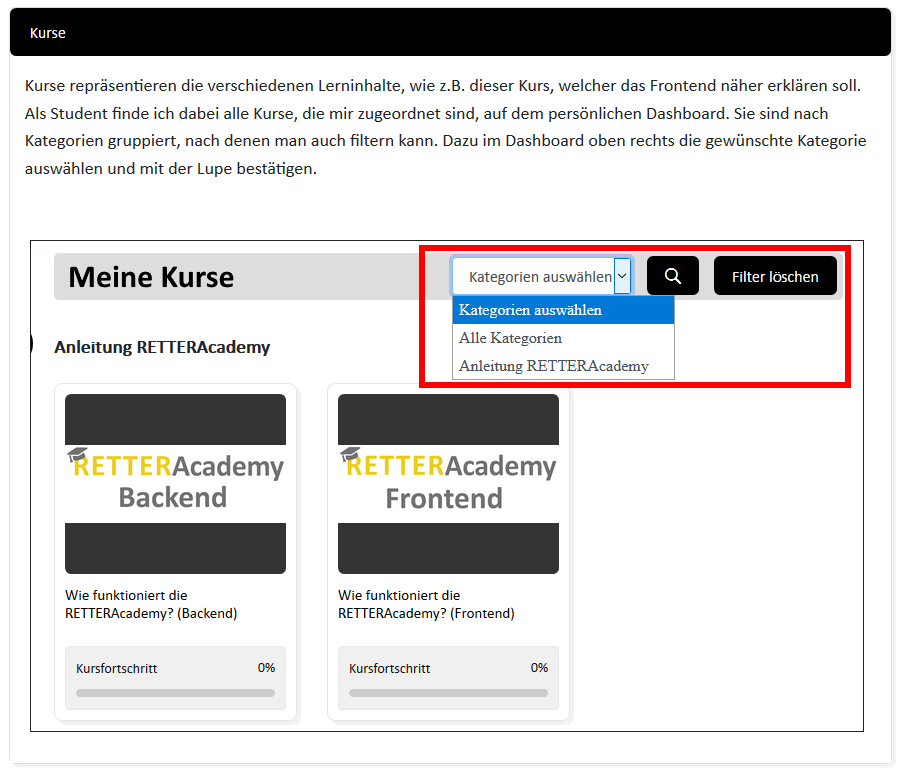This screenshot has height=770, width=905.
Task: Click the 'Kurse' header bar title
Action: pyautogui.click(x=47, y=33)
